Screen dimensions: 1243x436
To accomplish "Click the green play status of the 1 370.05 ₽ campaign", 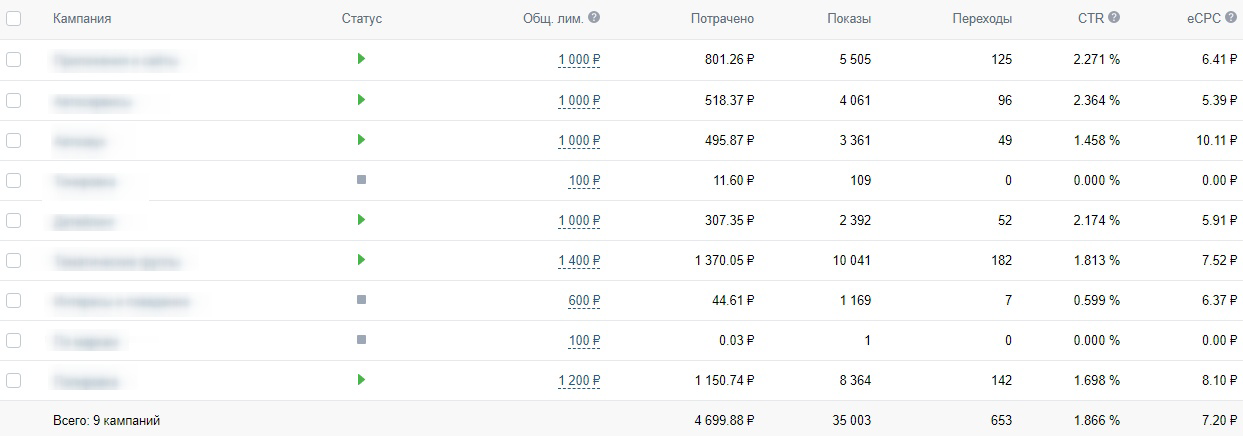I will tap(361, 260).
